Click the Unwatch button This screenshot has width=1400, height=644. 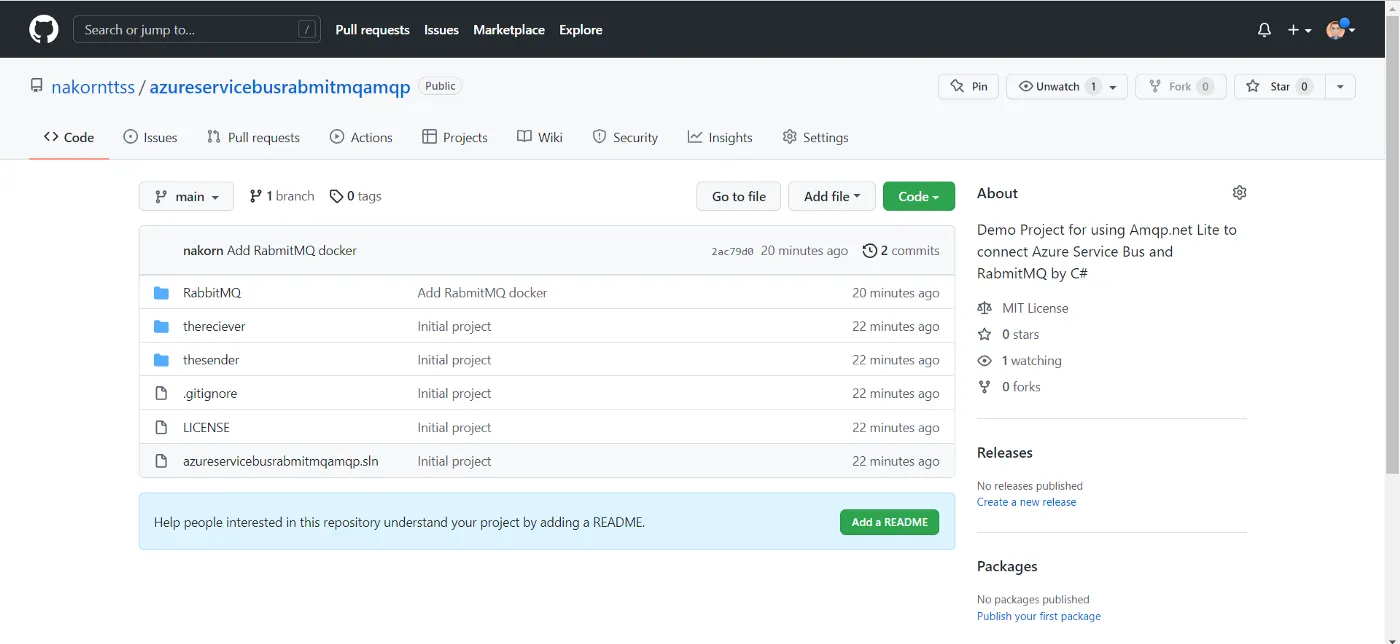1058,87
